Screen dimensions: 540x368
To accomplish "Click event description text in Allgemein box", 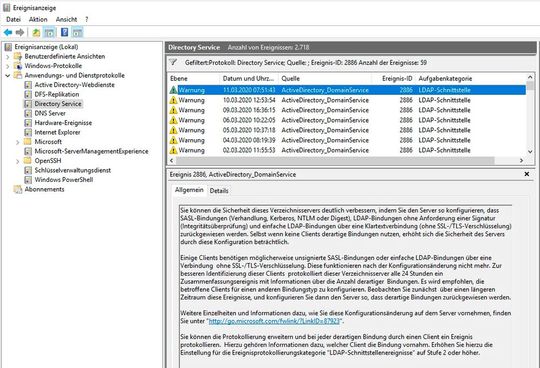I will pyautogui.click(x=345, y=282).
